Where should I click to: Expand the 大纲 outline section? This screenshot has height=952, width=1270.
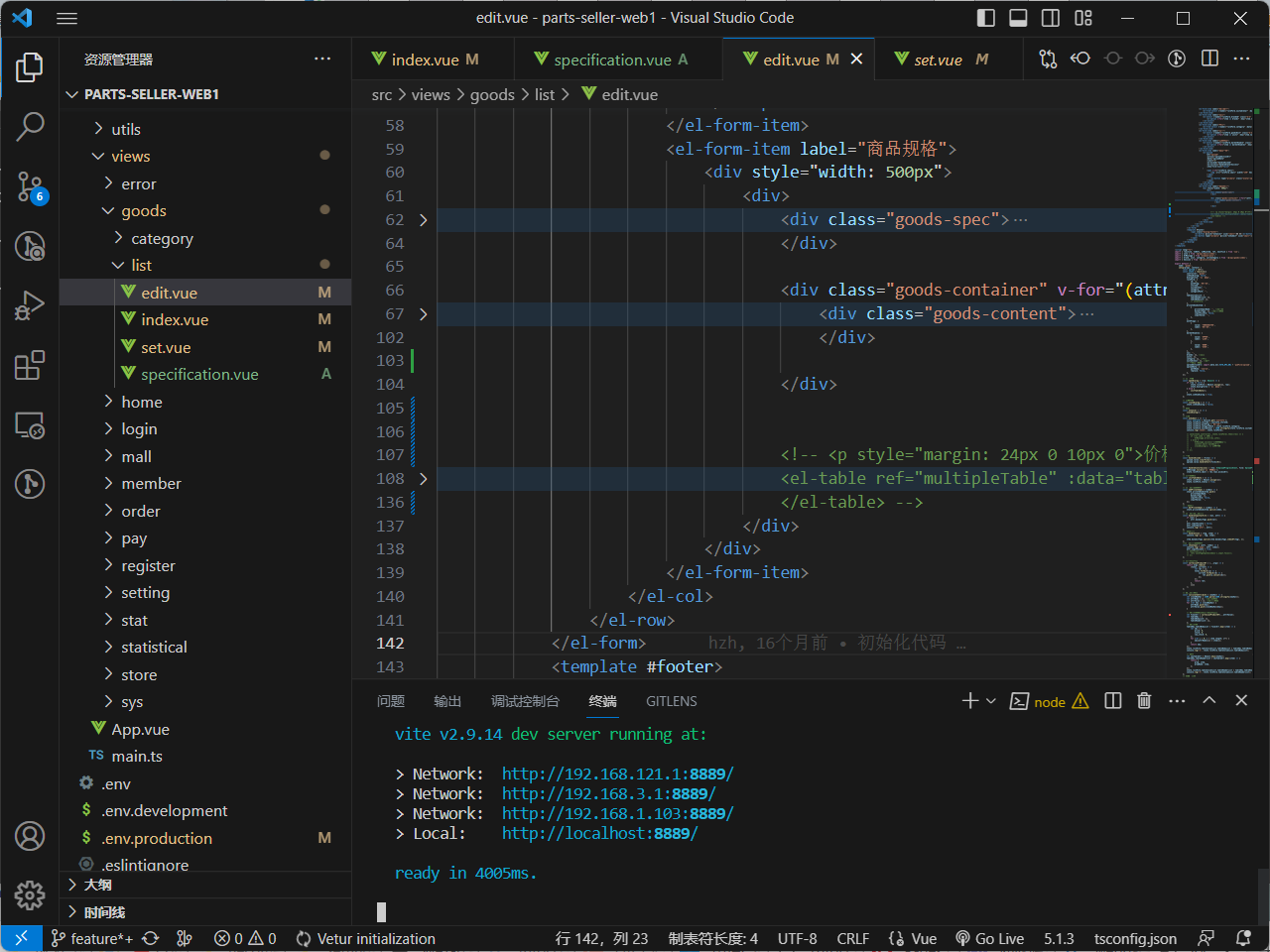pos(205,885)
